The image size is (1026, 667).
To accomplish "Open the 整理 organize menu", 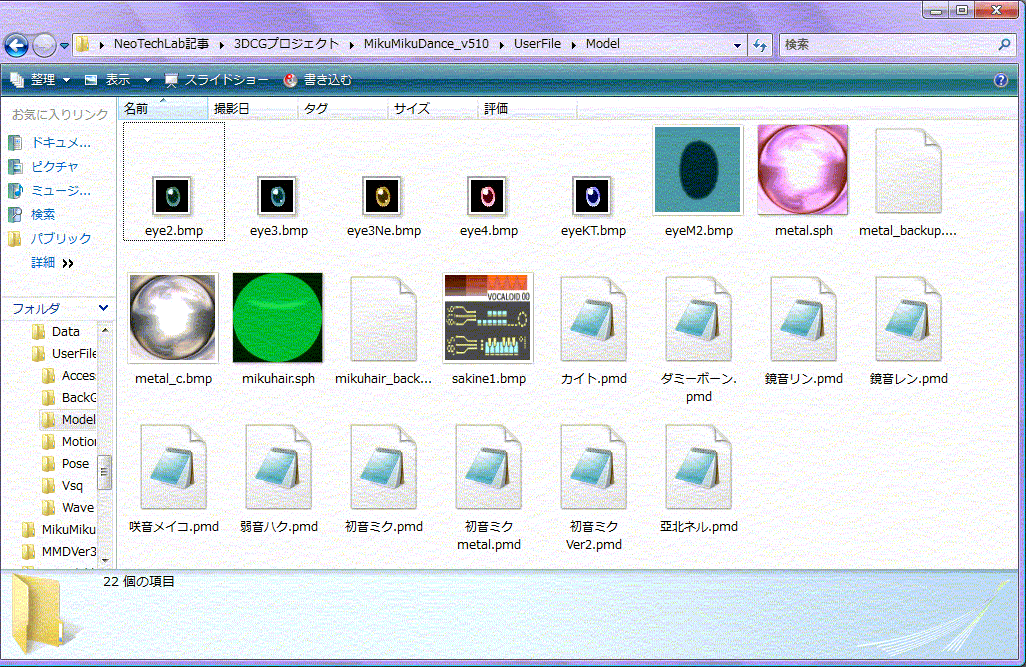I will pos(40,80).
